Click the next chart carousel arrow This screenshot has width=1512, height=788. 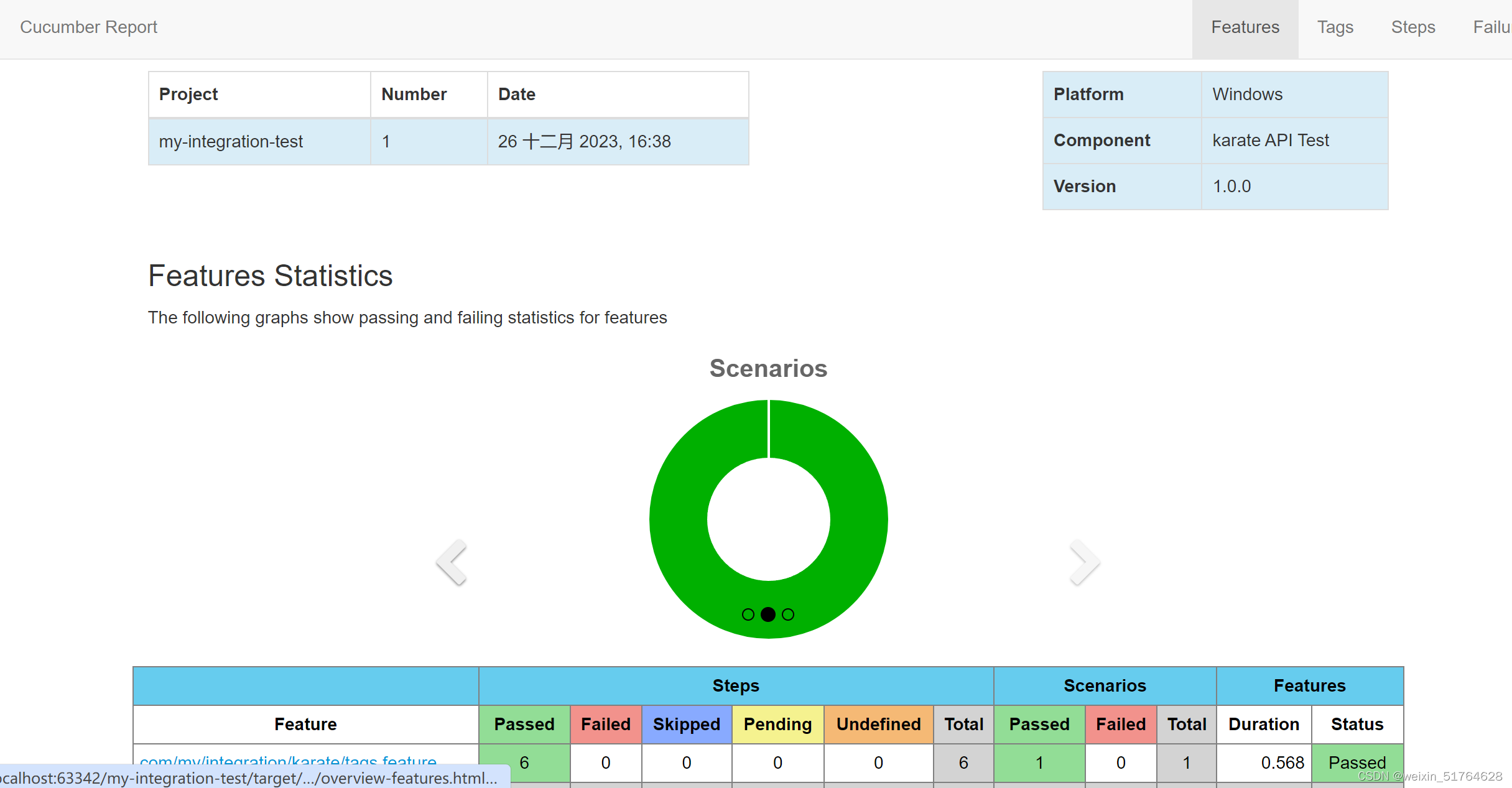(1084, 562)
